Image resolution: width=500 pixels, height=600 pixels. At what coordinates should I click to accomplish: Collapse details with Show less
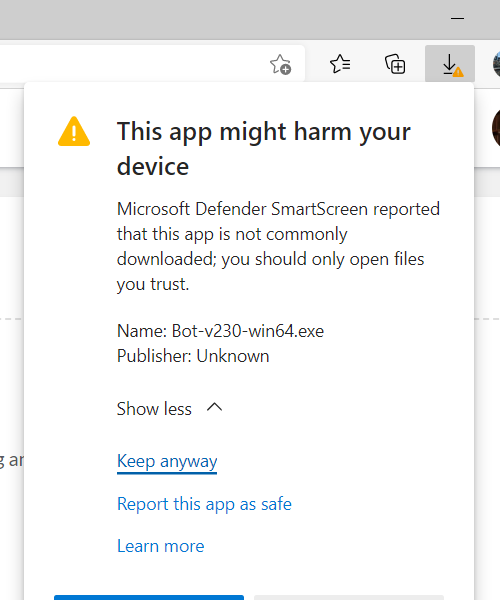click(169, 409)
